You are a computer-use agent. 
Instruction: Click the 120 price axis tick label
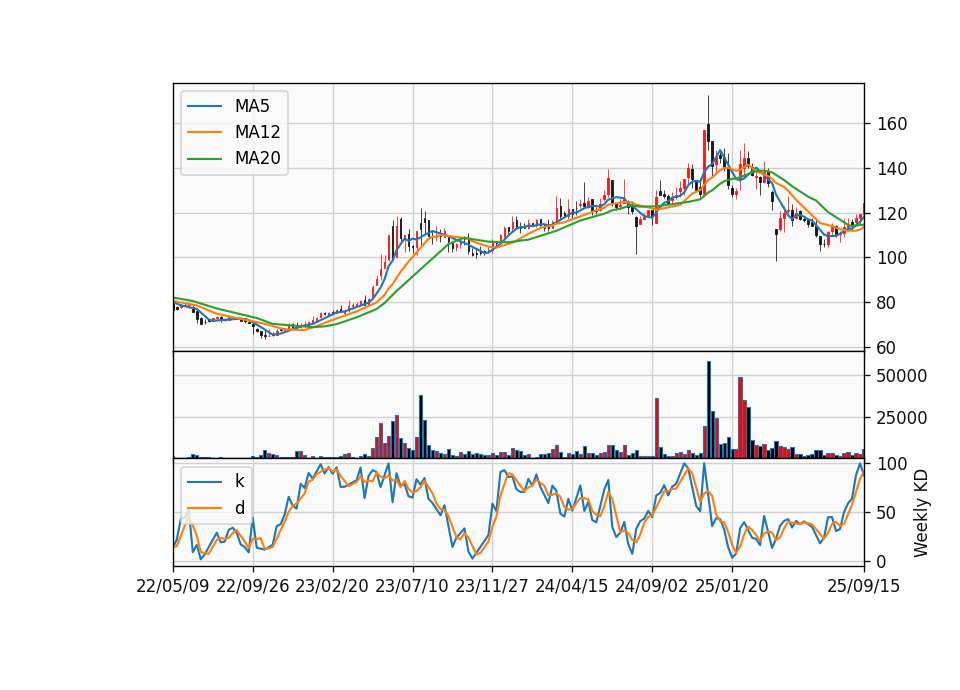click(892, 214)
